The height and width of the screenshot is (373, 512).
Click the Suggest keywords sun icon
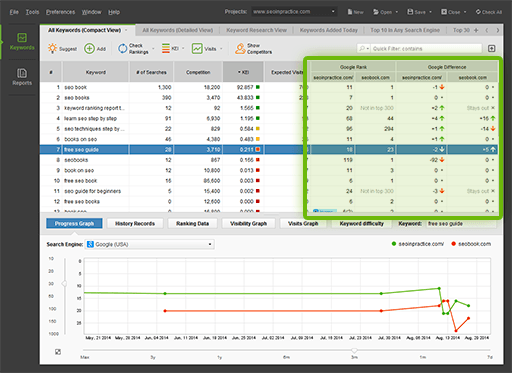point(52,48)
